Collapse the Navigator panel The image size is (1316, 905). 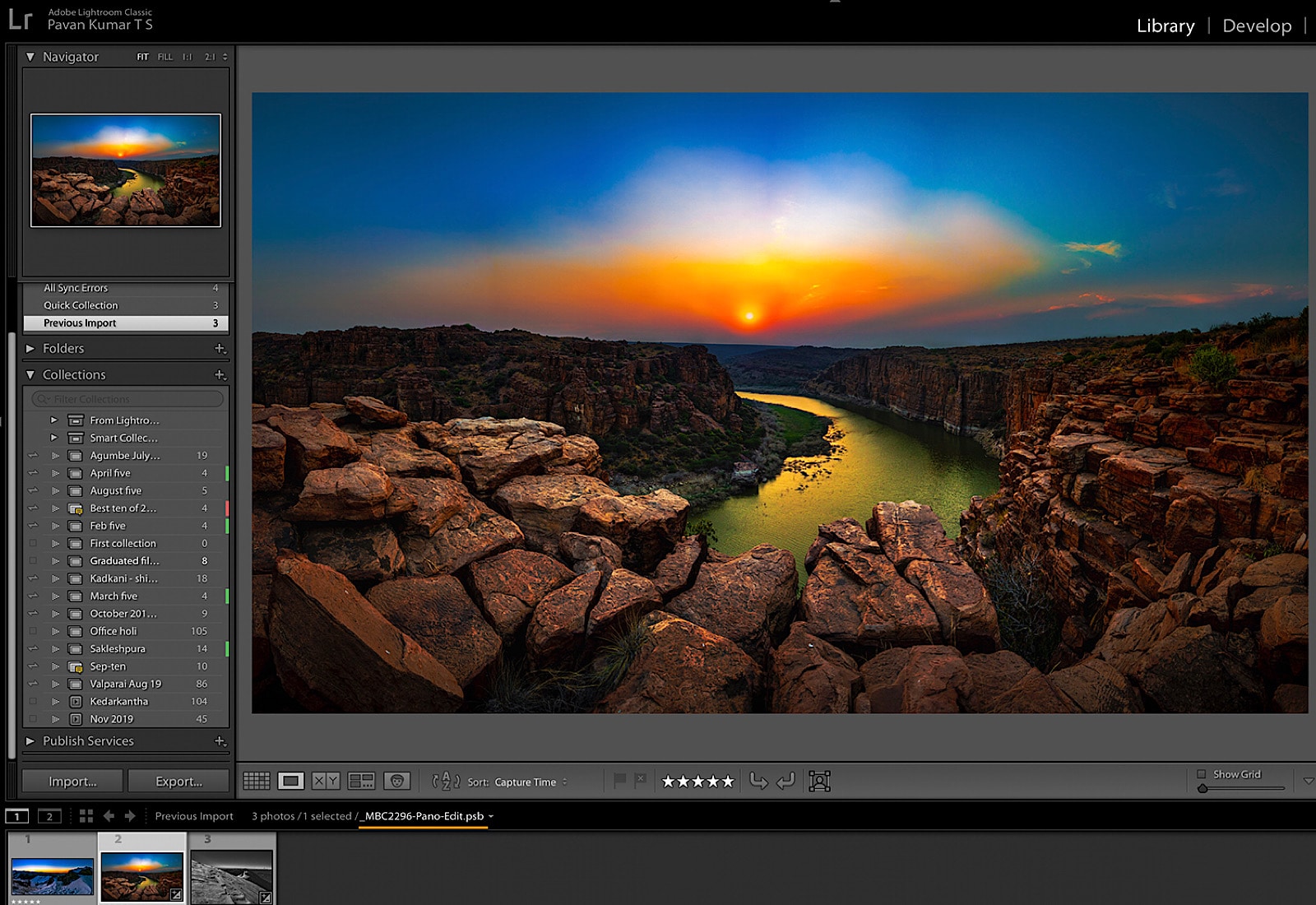[x=30, y=57]
